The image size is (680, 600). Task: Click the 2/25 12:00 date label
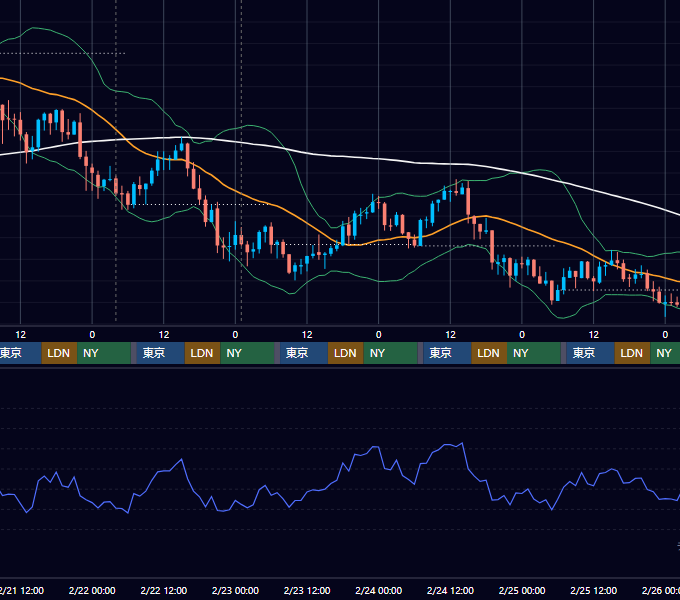[593, 590]
